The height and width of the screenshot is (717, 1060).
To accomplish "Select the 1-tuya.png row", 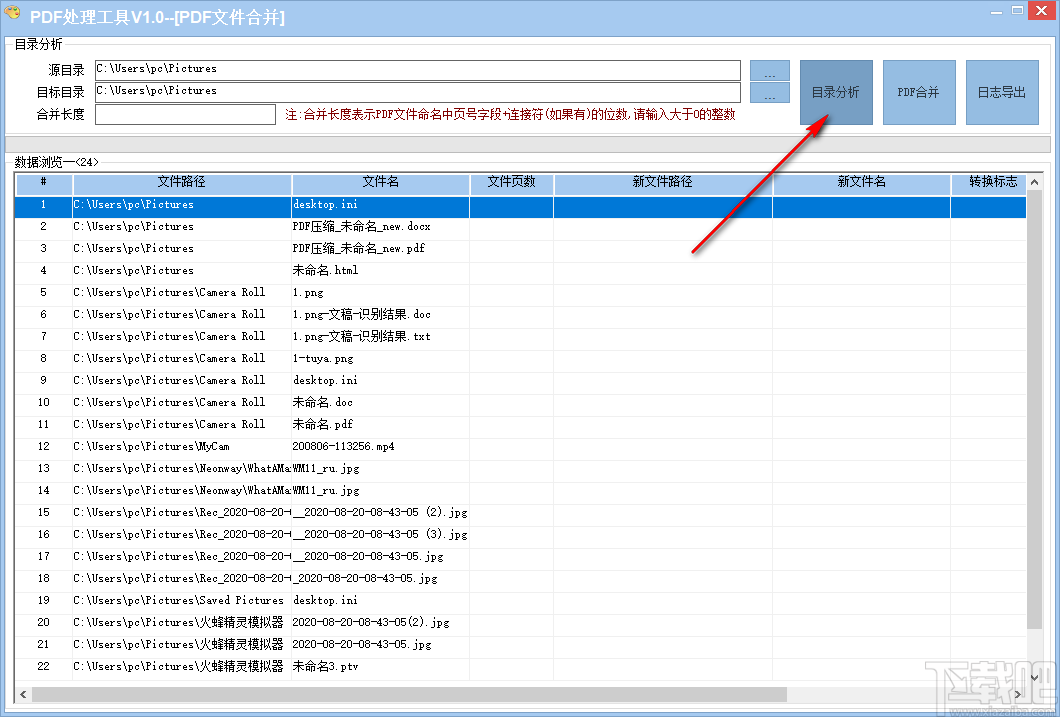I will click(x=521, y=359).
